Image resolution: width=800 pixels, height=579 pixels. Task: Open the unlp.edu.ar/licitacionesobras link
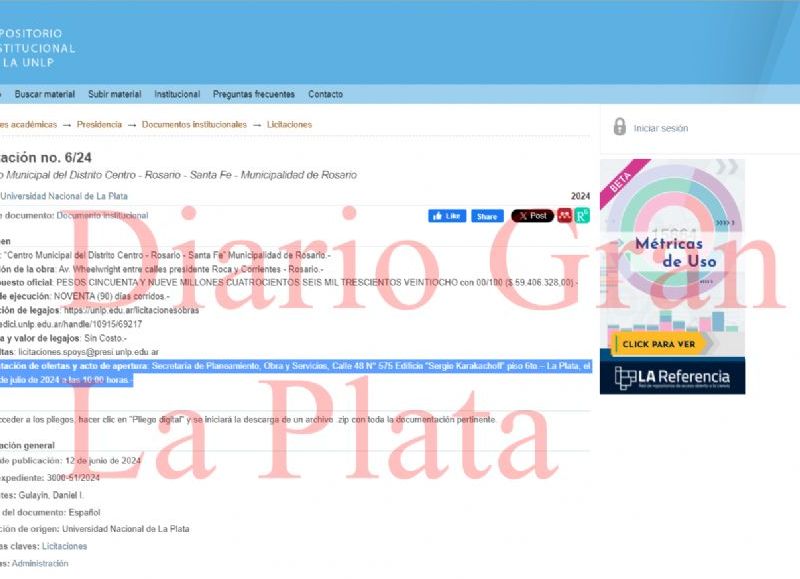coord(132,310)
